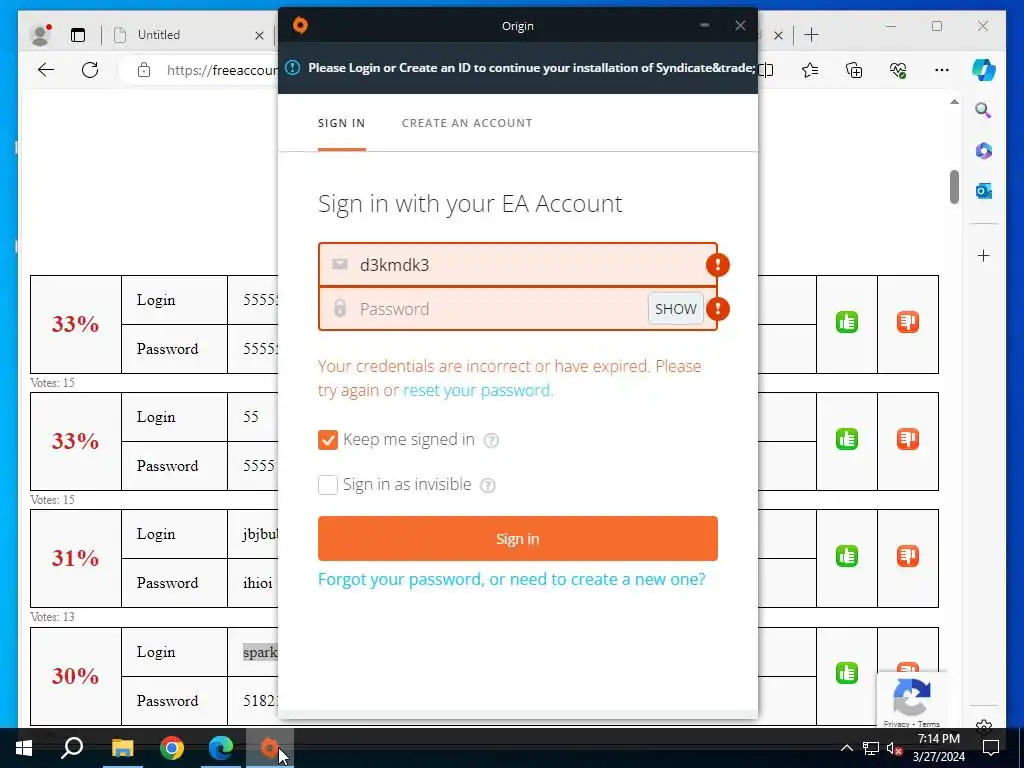Viewport: 1024px width, 768px height.
Task: Upvote the first 33% account row
Action: point(847,322)
